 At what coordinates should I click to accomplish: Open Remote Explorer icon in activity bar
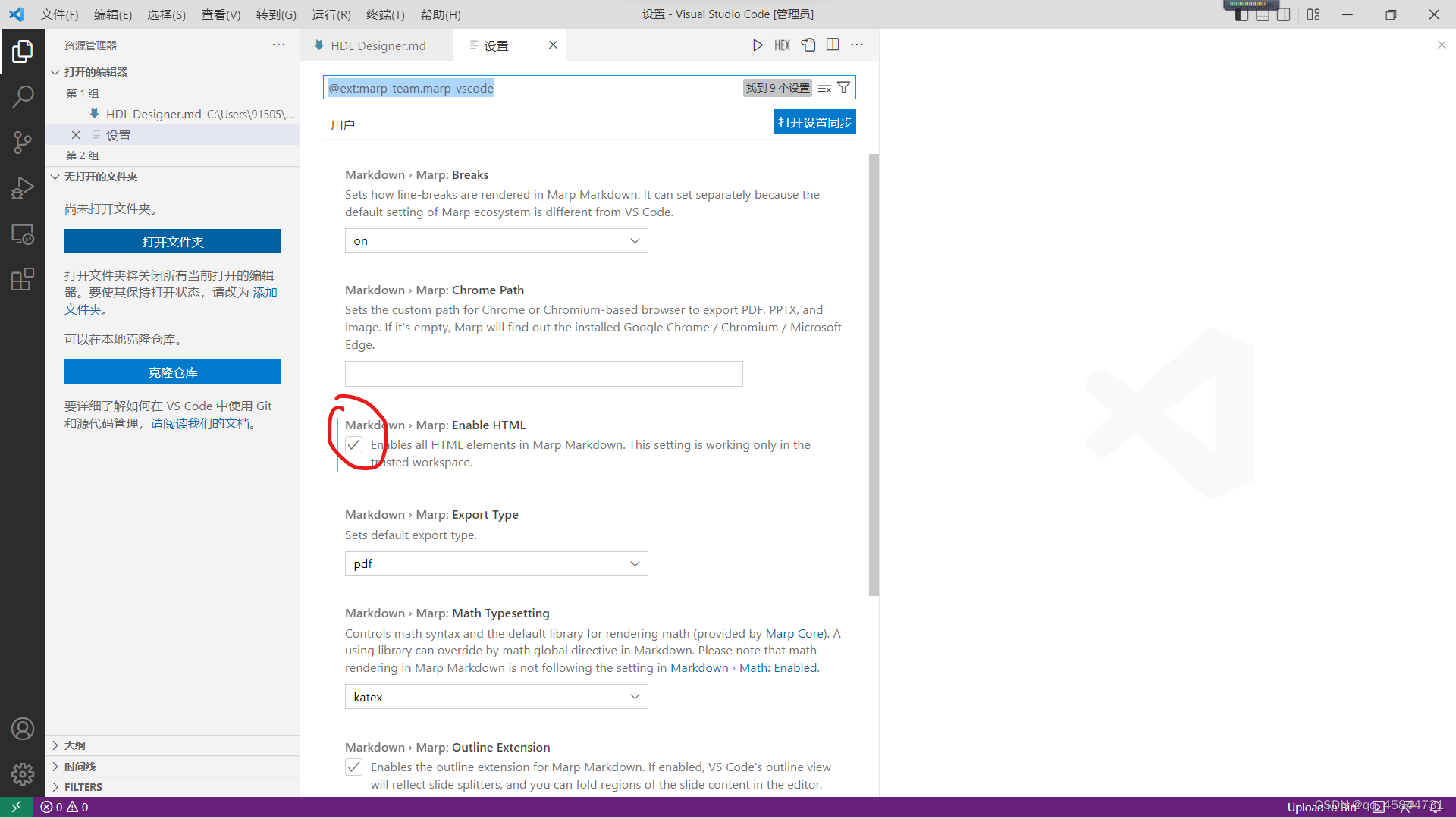coord(23,234)
